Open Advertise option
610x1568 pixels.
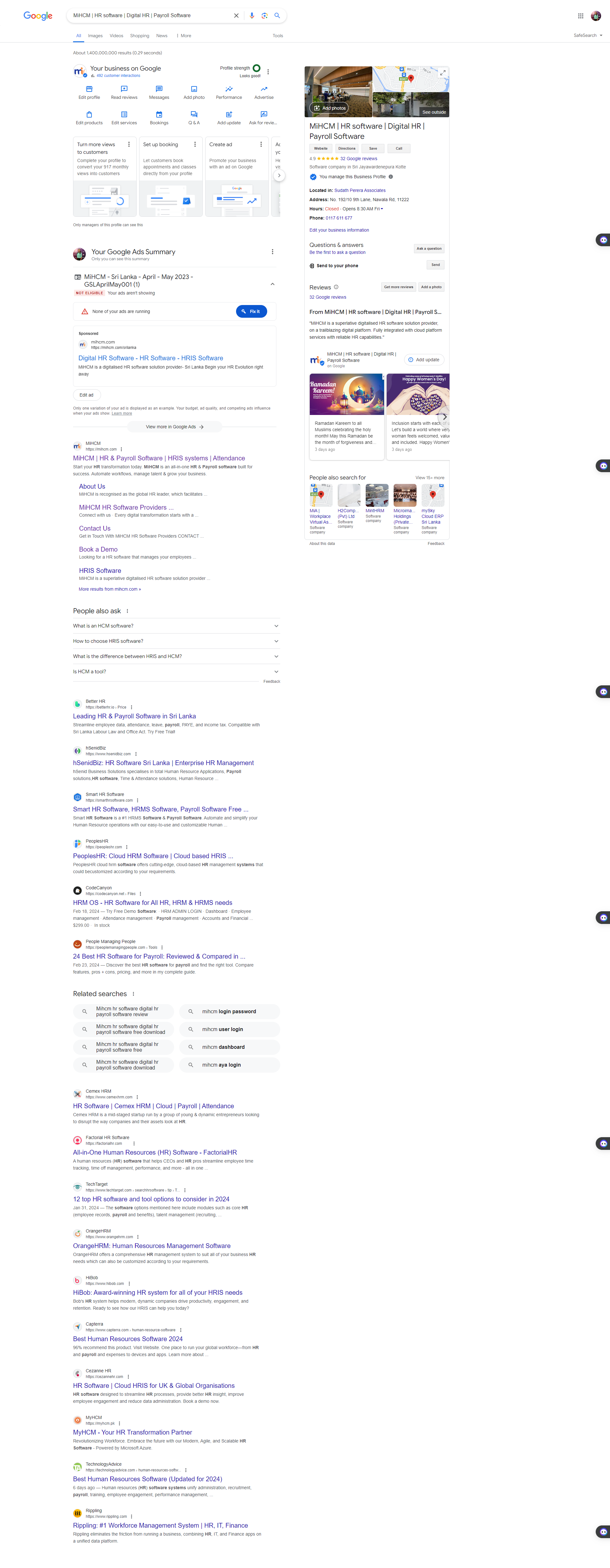click(x=264, y=92)
